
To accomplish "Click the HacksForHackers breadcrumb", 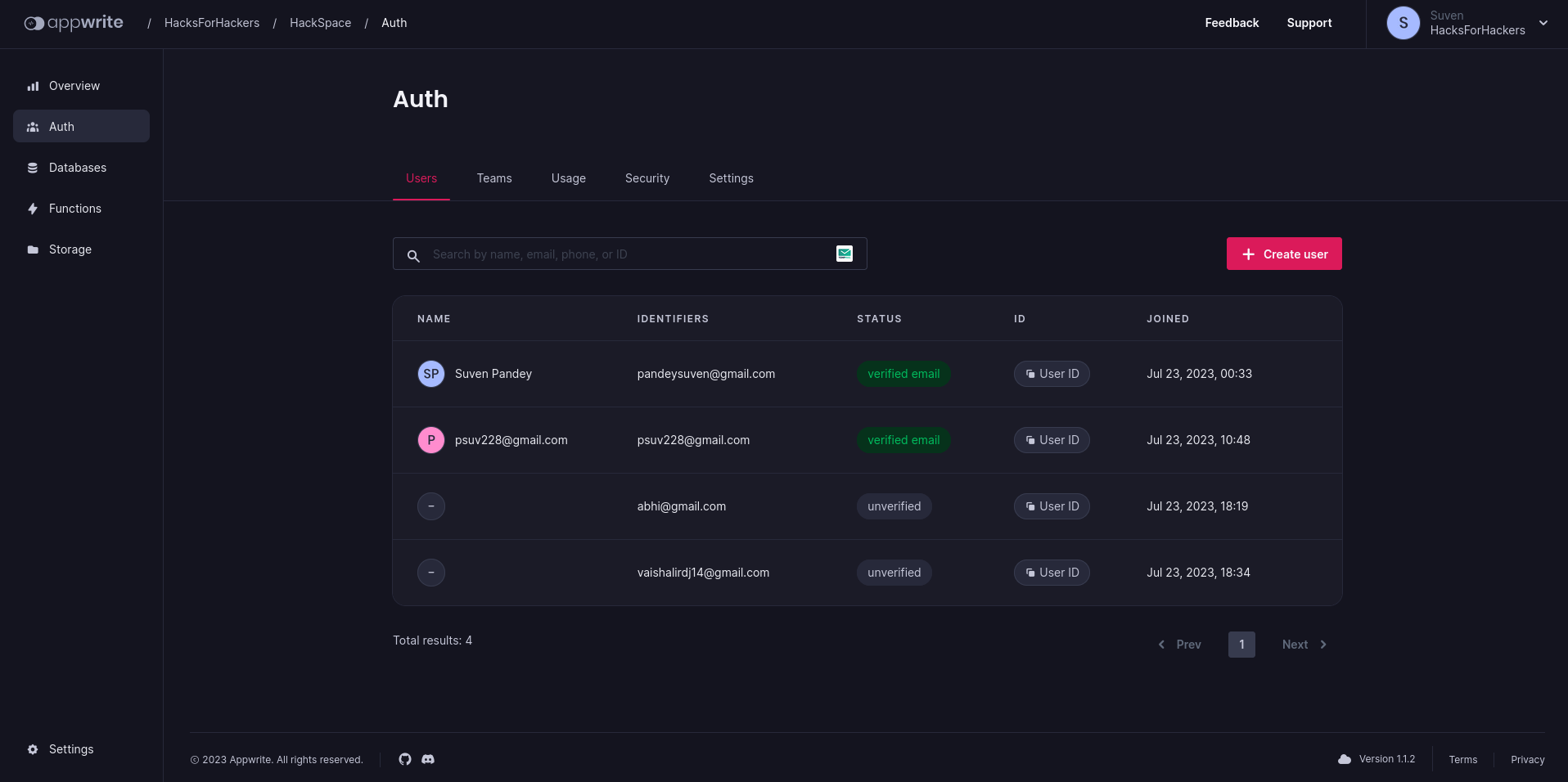I will tap(212, 23).
